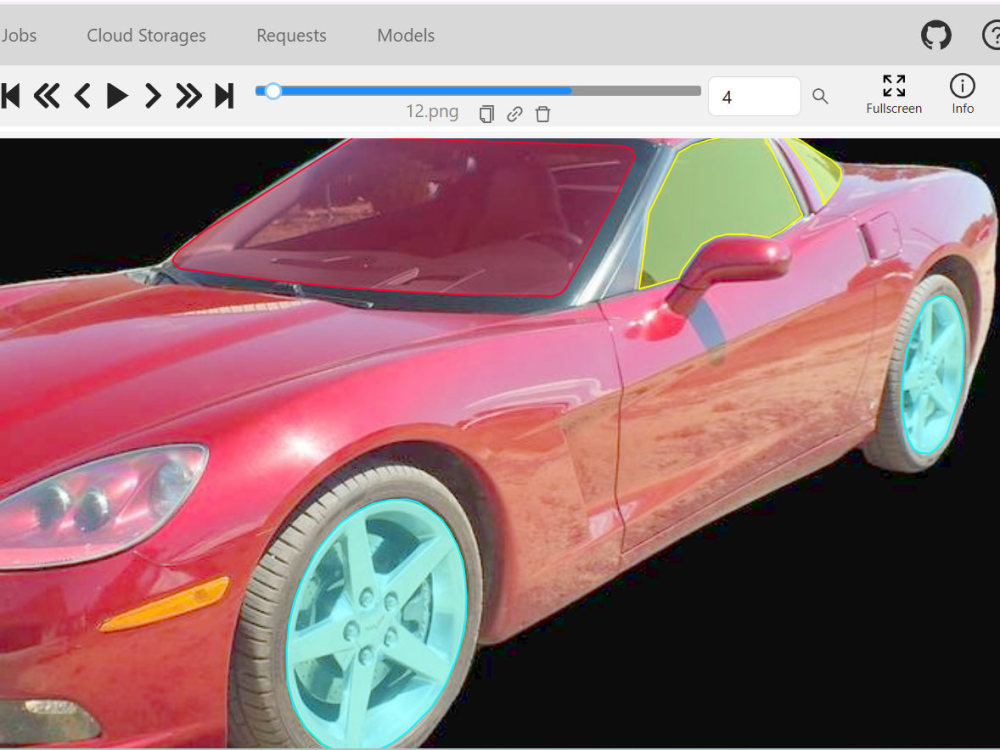Image resolution: width=1000 pixels, height=750 pixels.
Task: Click the frame slider handle
Action: coord(273,91)
